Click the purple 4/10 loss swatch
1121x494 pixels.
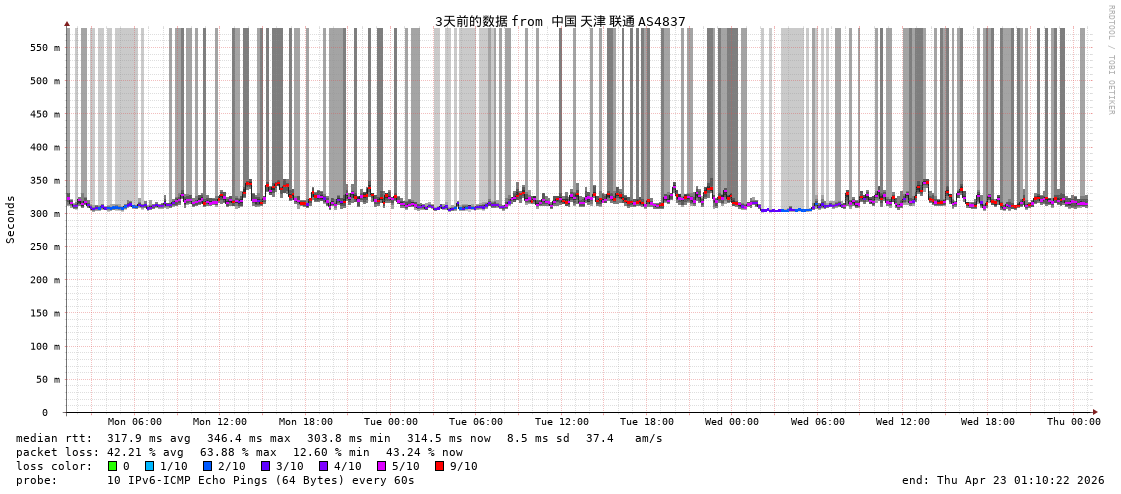click(x=323, y=466)
